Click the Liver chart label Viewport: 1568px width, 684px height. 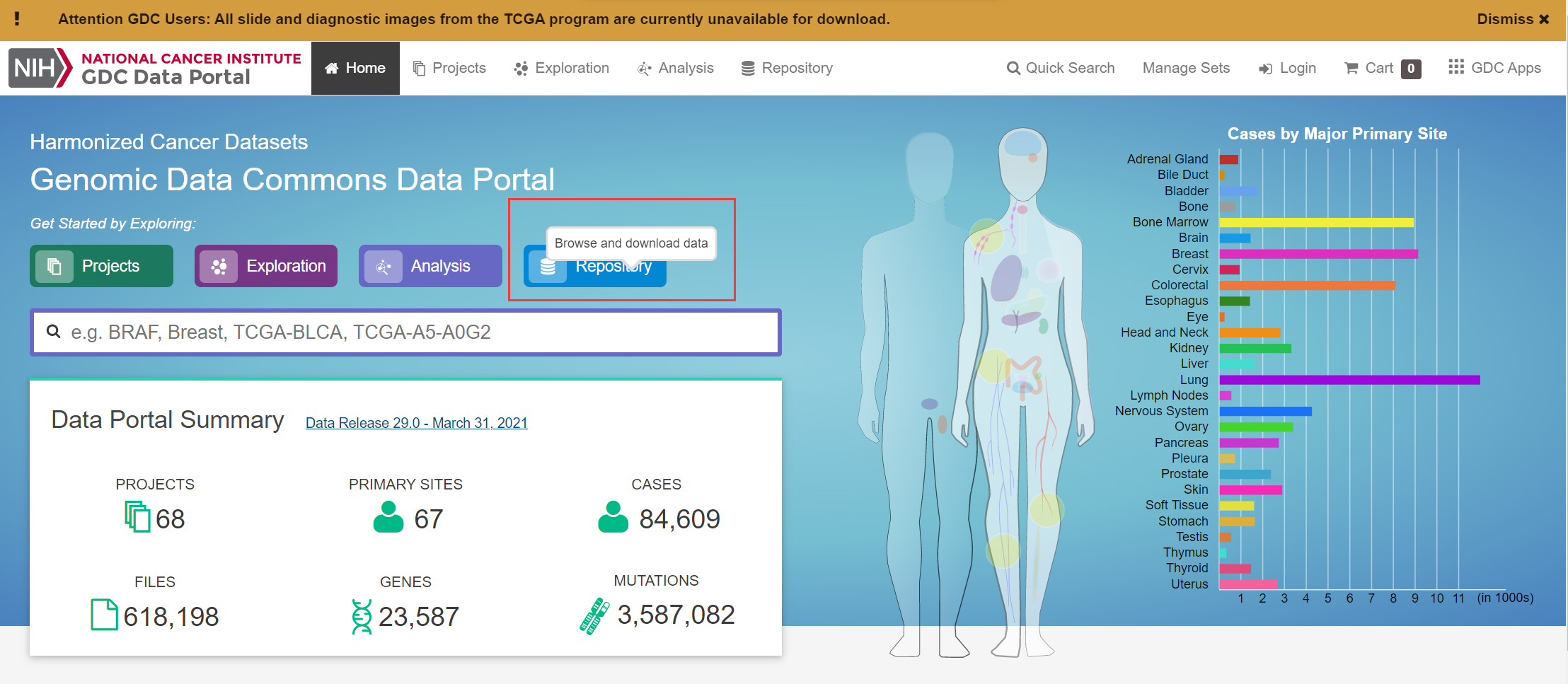point(1194,364)
